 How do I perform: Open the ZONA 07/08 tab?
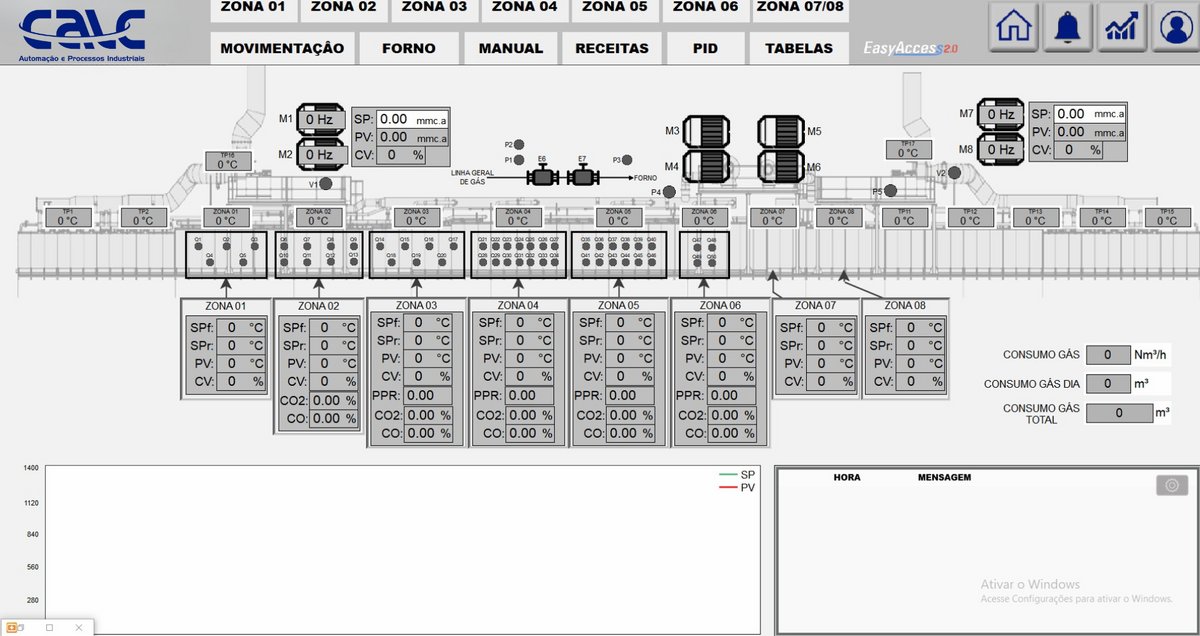(x=799, y=10)
